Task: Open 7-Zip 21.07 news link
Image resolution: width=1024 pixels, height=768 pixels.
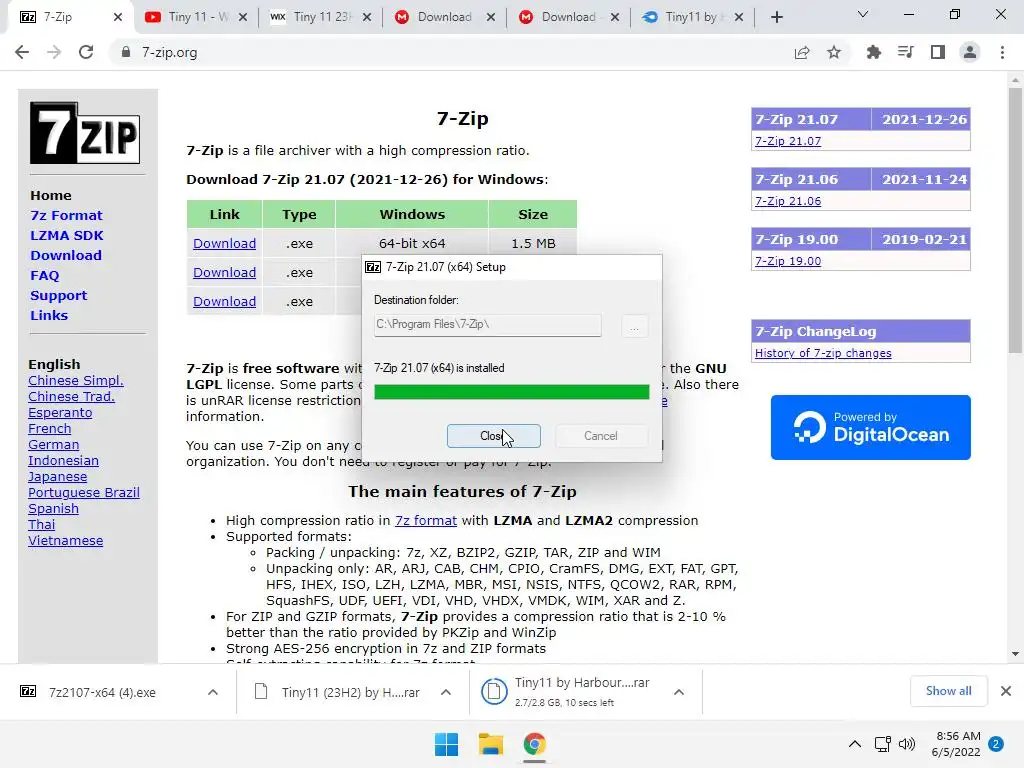Action: (788, 141)
